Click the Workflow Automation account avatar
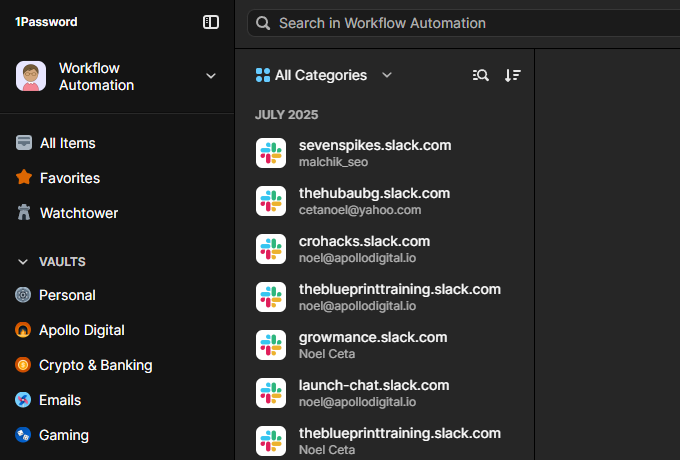This screenshot has width=680, height=460. click(x=31, y=76)
